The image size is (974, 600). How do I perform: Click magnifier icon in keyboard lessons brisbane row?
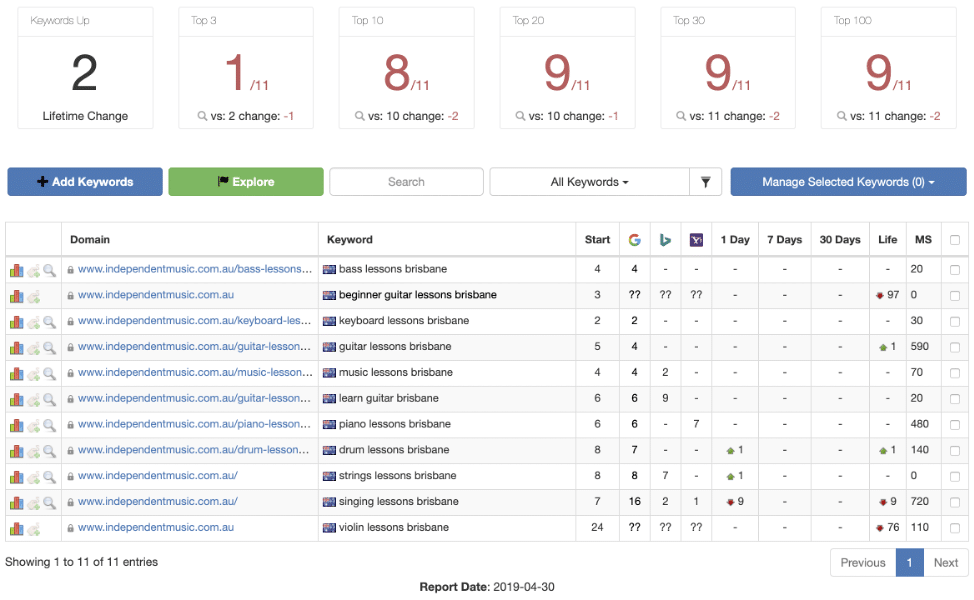[x=49, y=322]
